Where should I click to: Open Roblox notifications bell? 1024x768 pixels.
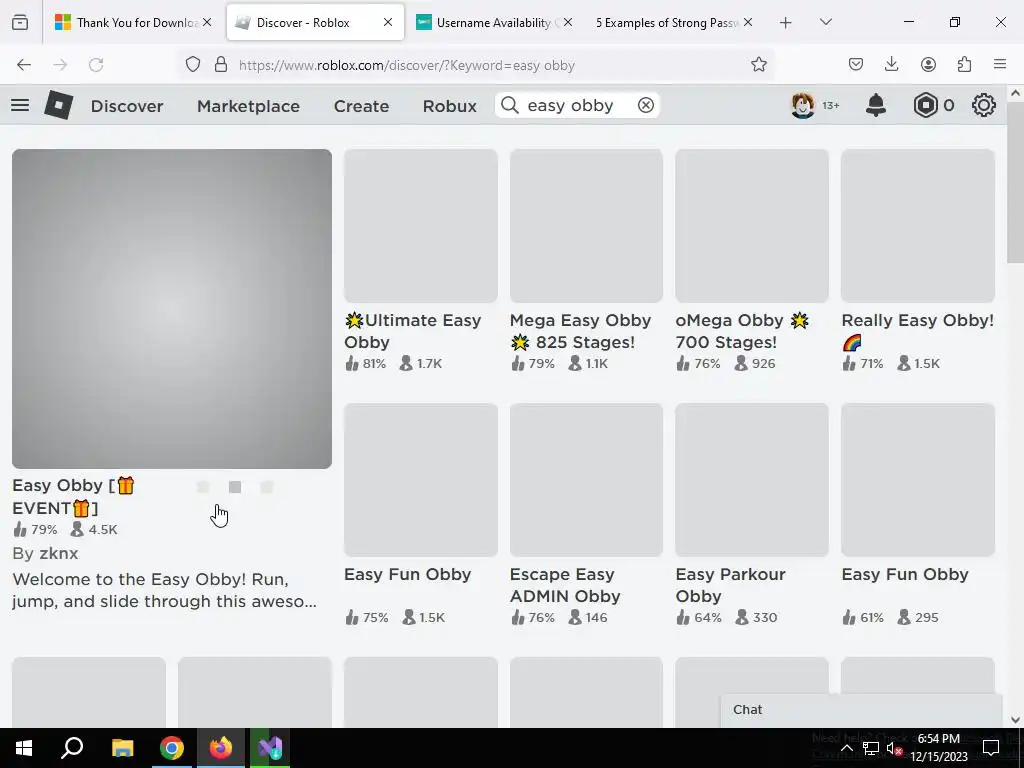(876, 105)
